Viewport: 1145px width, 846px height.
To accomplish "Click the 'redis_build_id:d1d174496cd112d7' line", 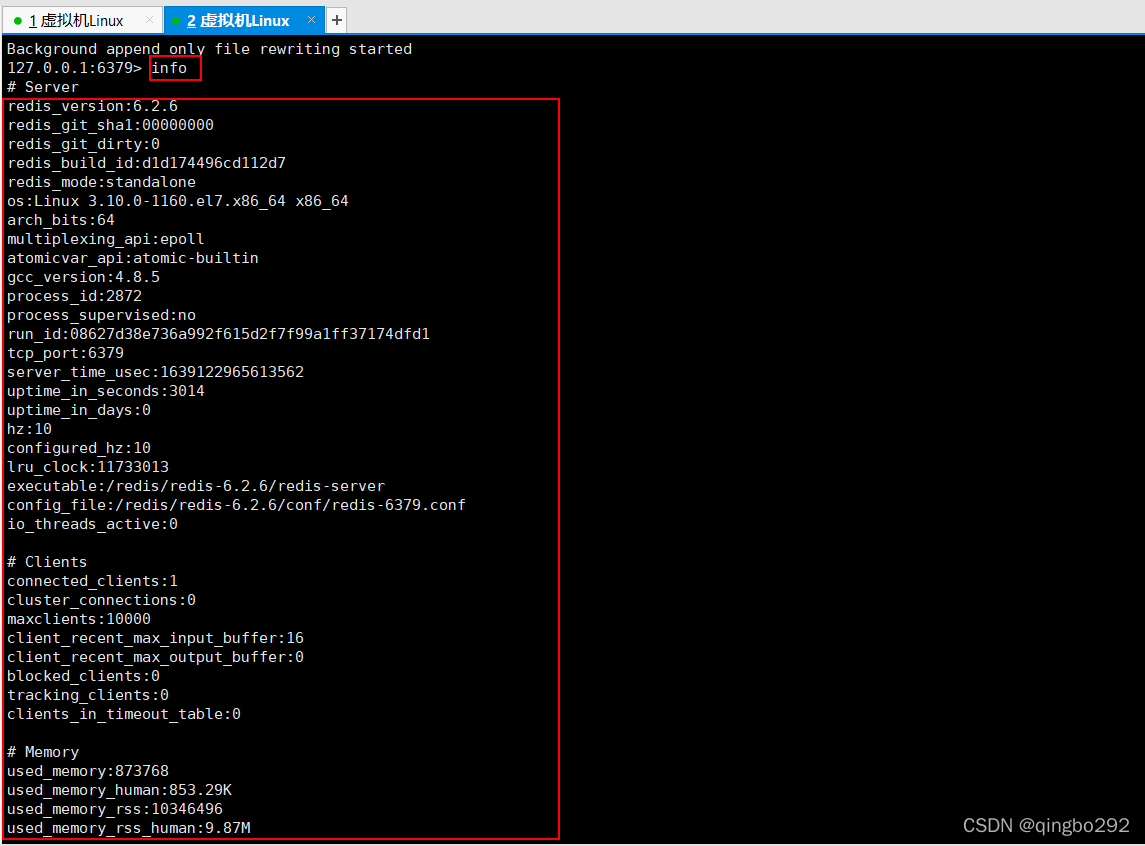I will (147, 163).
